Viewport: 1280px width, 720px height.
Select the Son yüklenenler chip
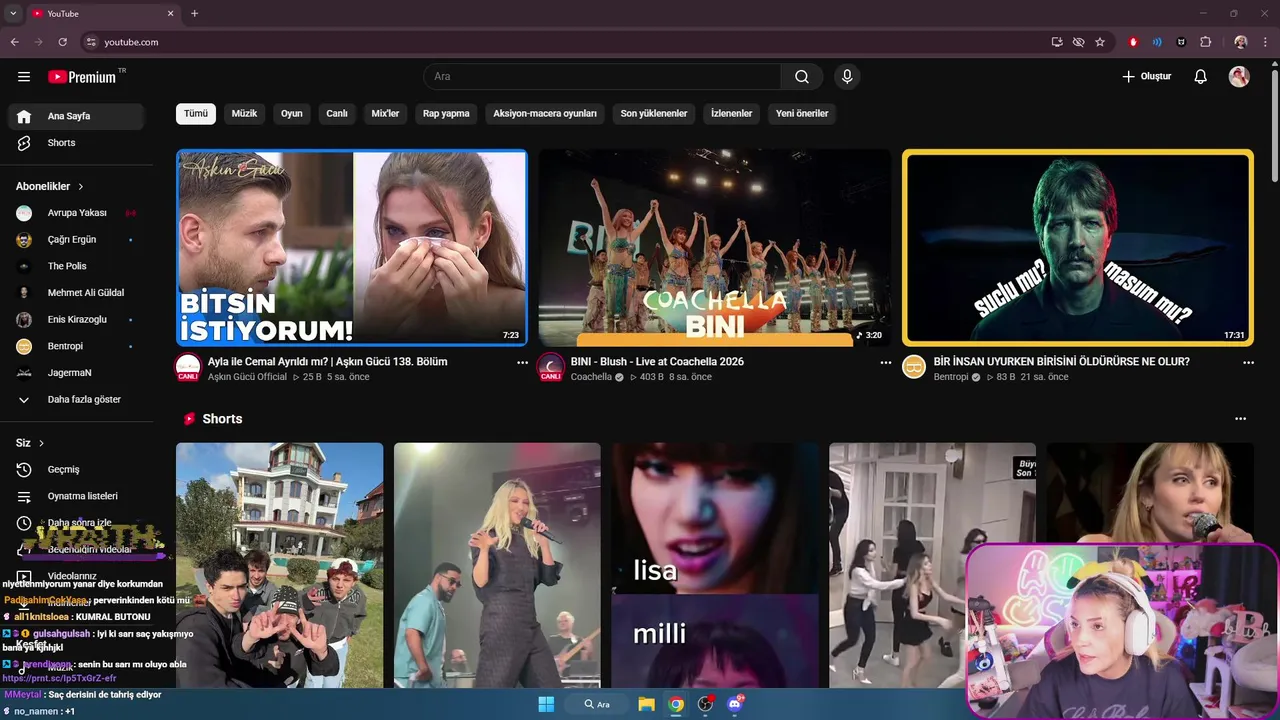tap(654, 113)
